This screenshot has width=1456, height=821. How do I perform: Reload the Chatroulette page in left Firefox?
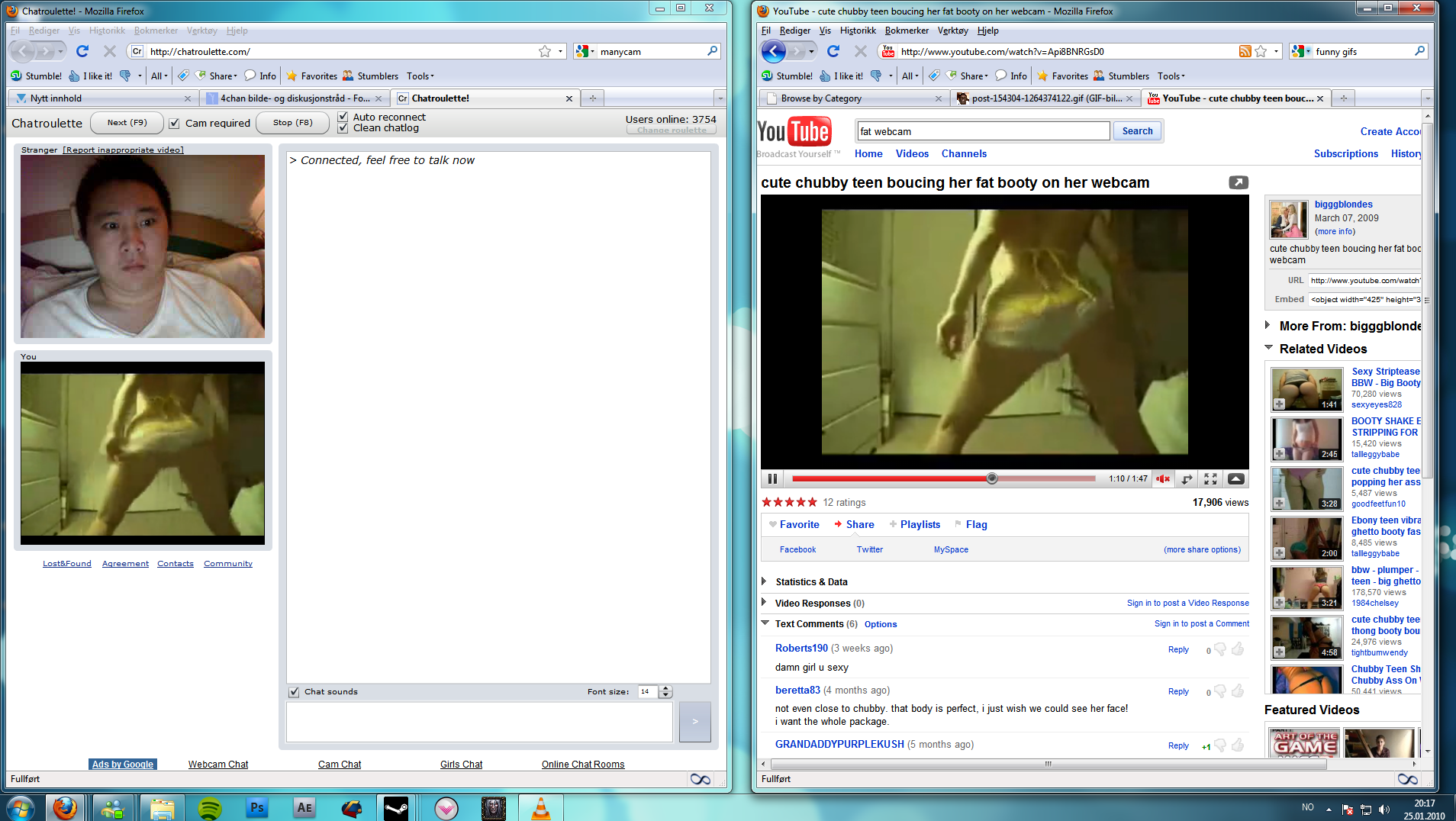[82, 51]
